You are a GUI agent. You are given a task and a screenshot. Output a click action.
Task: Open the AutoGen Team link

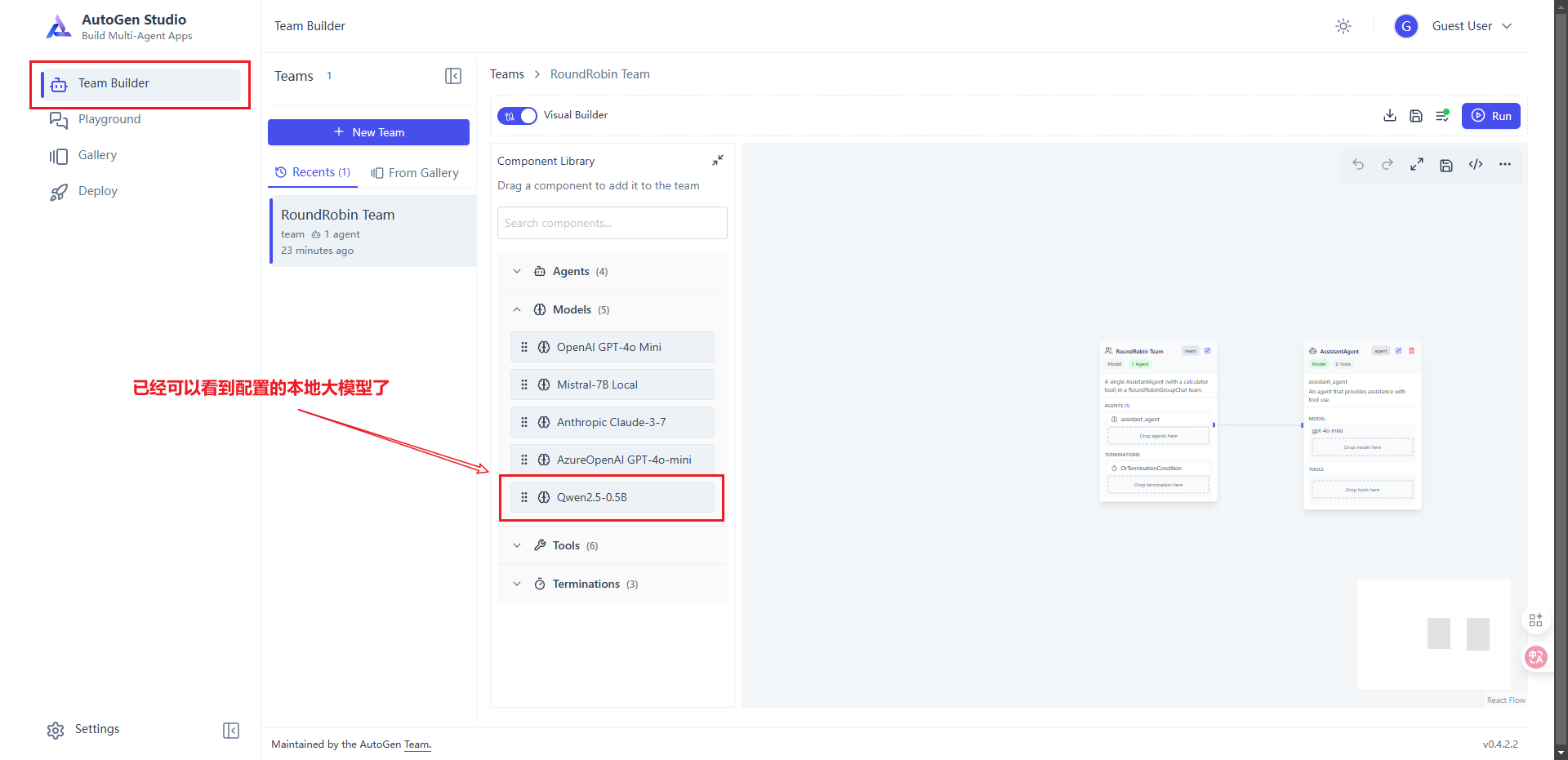[x=416, y=744]
